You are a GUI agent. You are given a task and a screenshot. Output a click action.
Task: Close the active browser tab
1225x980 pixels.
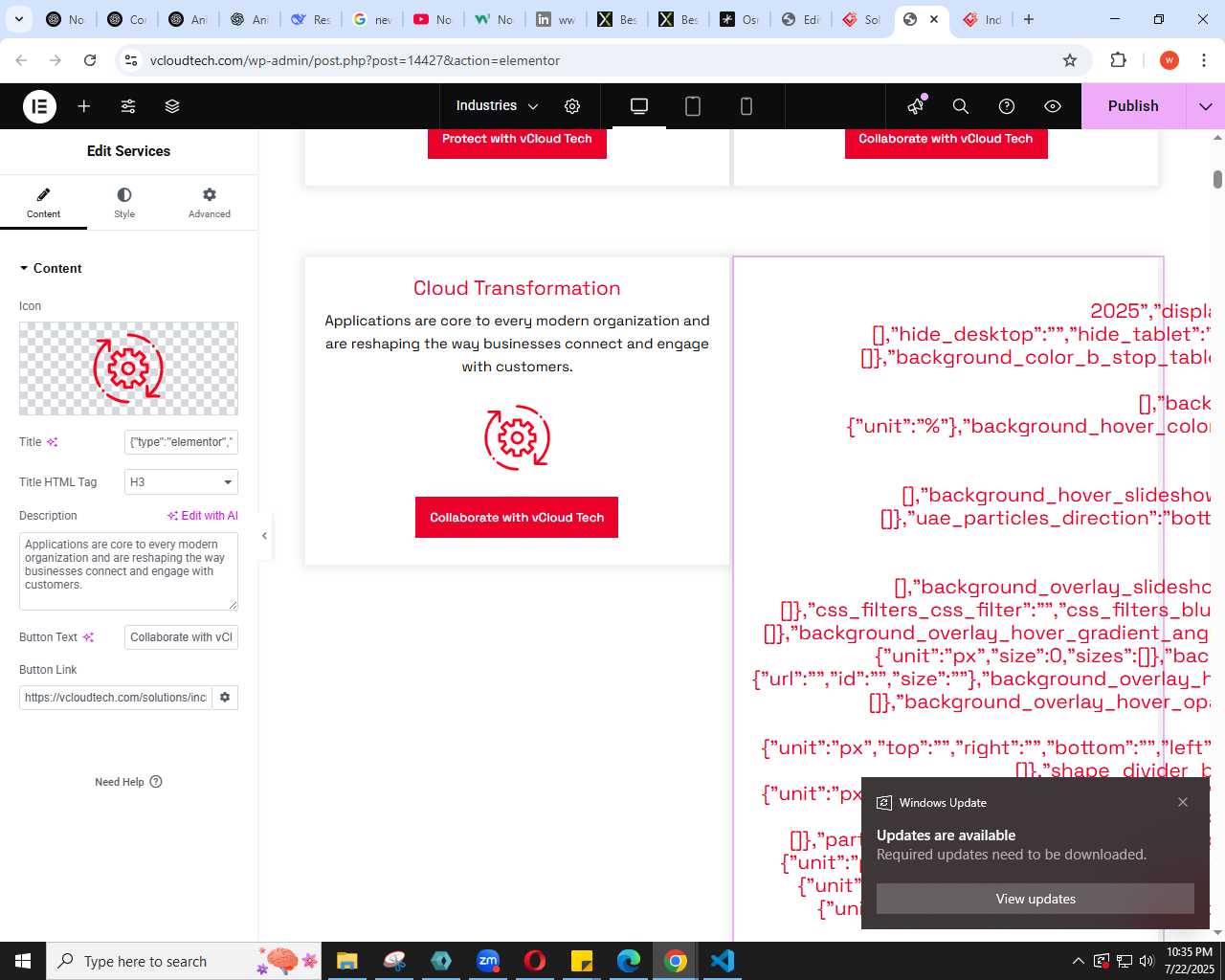(934, 19)
